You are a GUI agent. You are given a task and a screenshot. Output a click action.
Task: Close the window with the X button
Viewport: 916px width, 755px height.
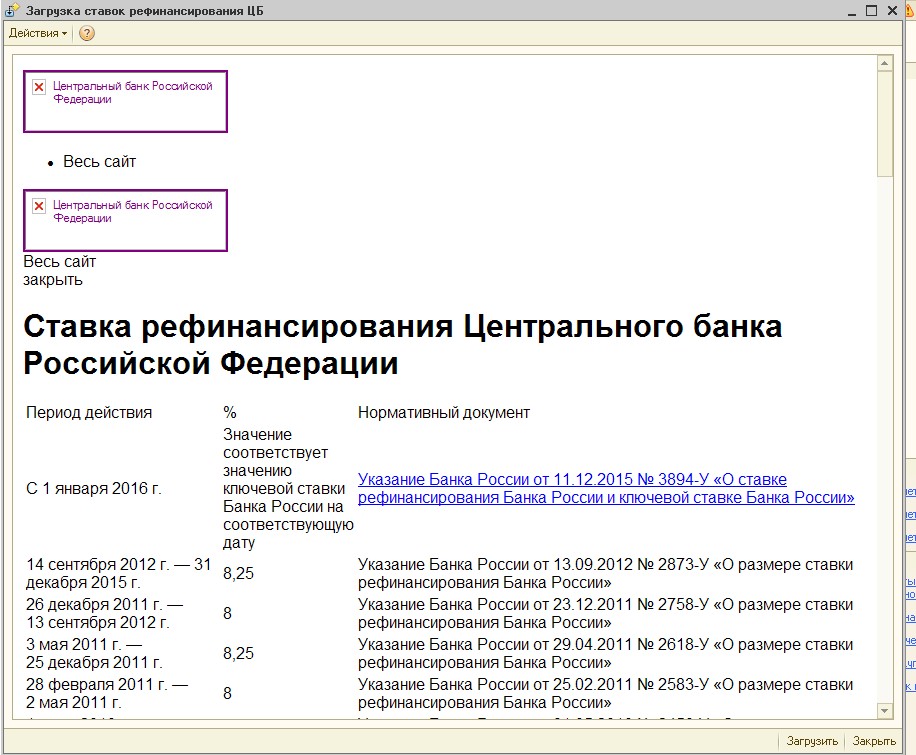tap(892, 11)
